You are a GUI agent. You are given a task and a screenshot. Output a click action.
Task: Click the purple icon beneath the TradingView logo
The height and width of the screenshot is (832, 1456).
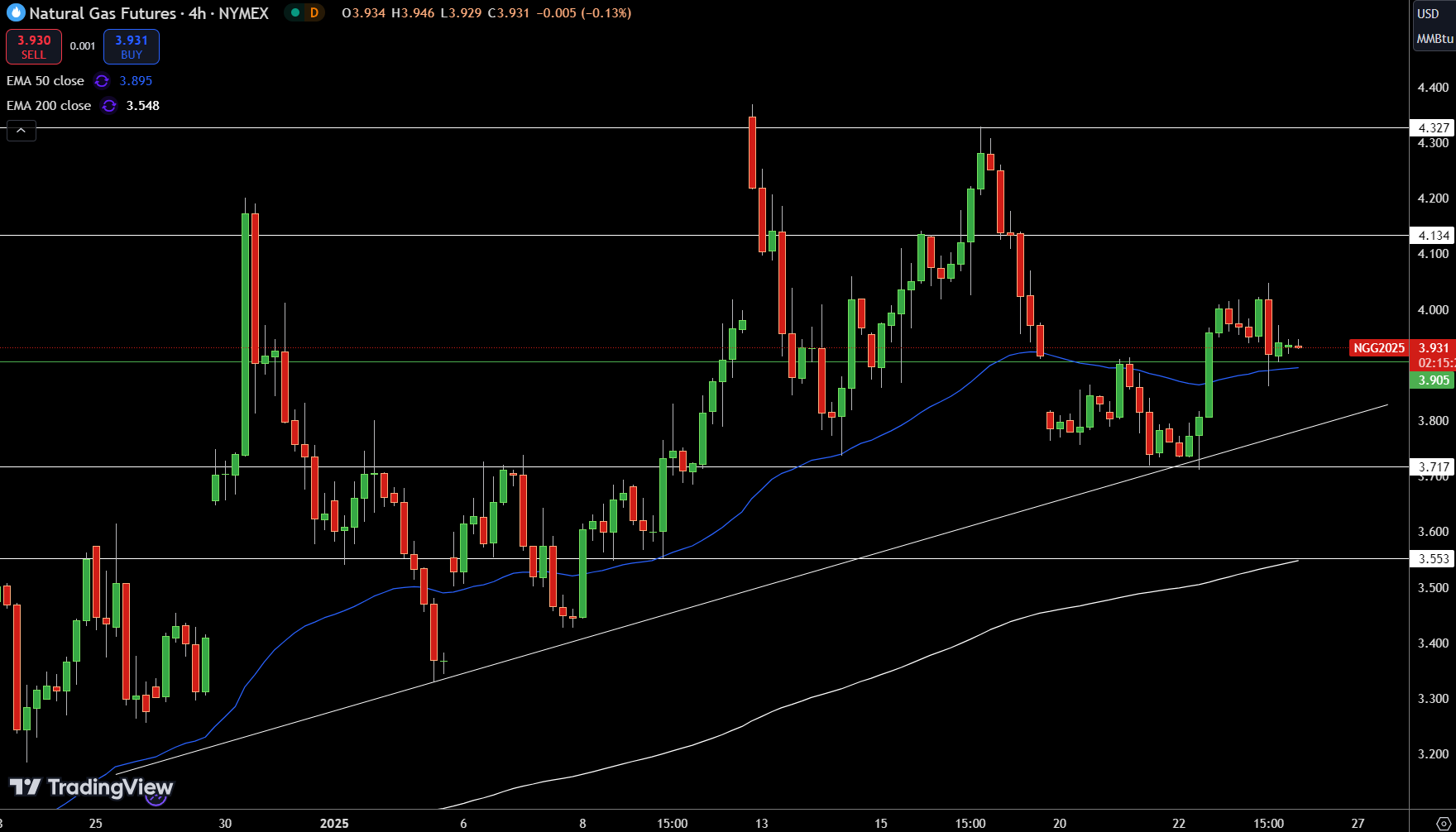(x=156, y=797)
